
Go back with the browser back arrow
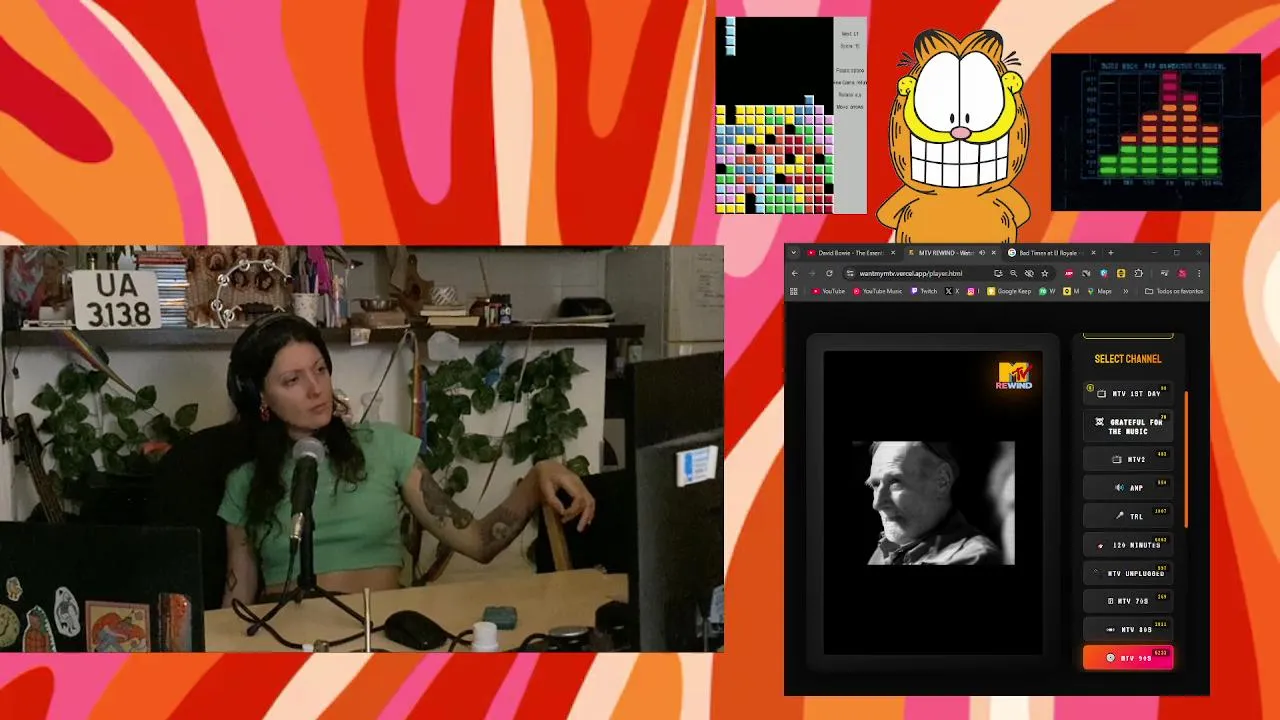(x=795, y=273)
